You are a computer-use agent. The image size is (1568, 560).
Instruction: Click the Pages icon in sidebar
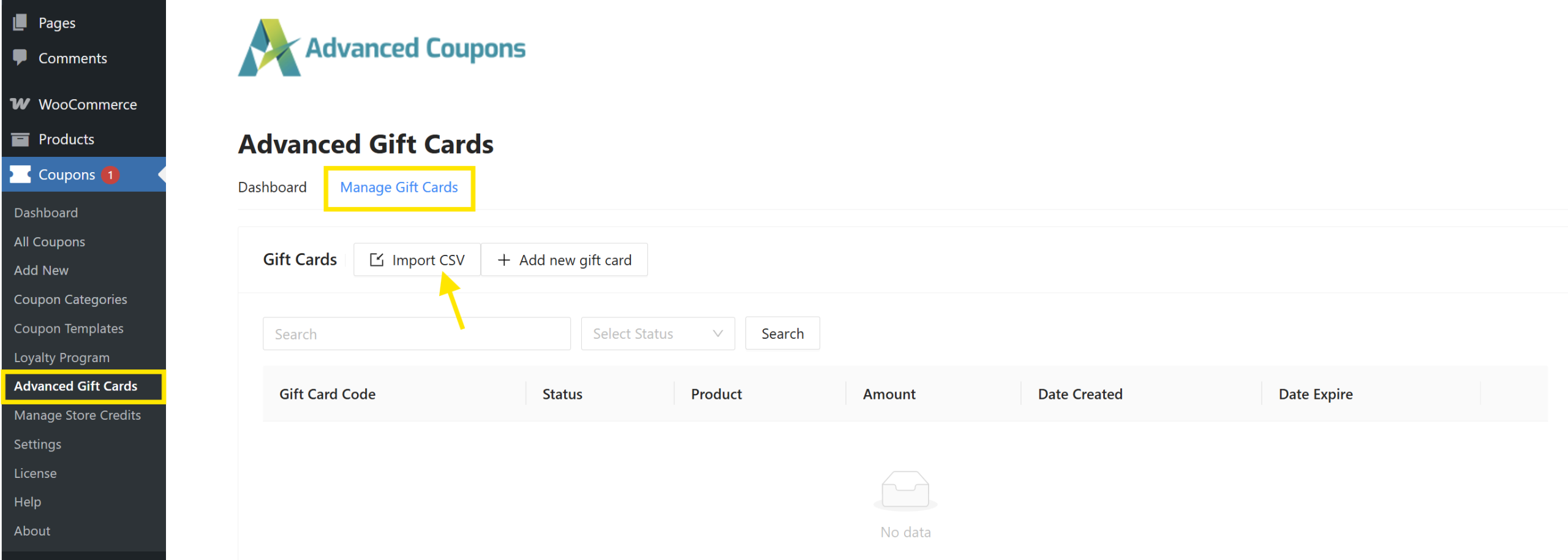[x=20, y=23]
